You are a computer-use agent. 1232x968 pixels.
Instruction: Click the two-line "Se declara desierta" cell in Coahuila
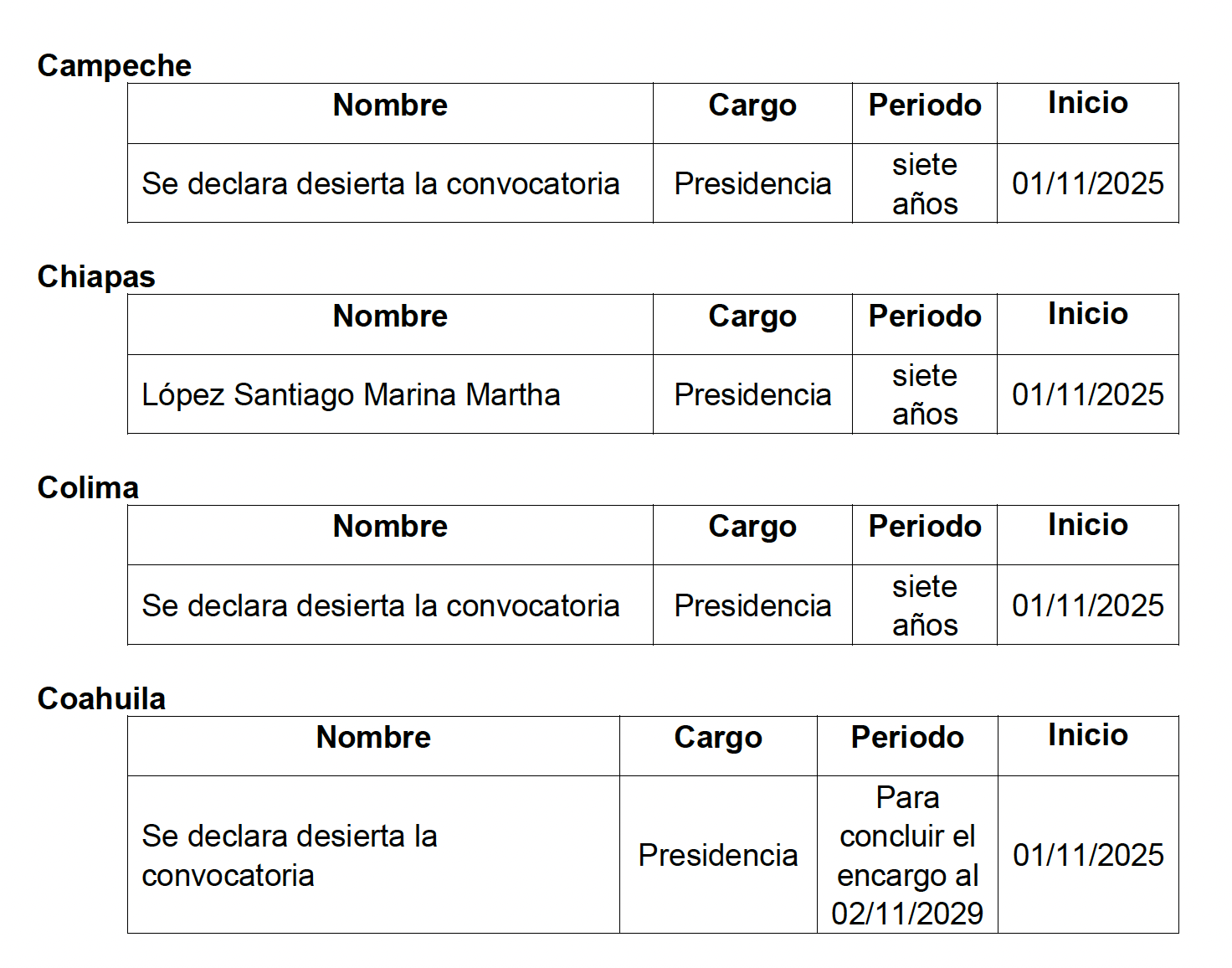pyautogui.click(x=289, y=855)
